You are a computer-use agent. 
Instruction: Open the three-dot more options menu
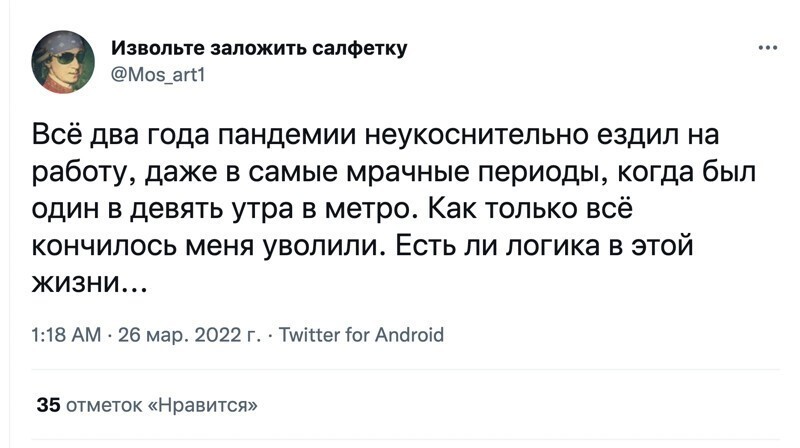tap(767, 48)
